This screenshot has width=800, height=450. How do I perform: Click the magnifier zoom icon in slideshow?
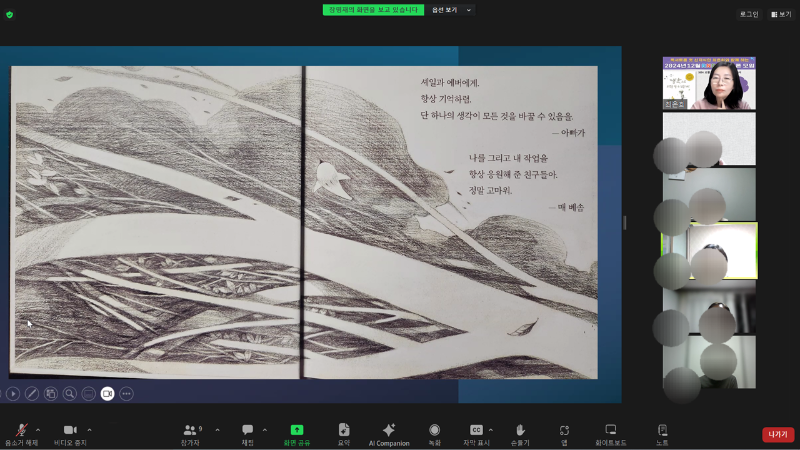tap(69, 393)
